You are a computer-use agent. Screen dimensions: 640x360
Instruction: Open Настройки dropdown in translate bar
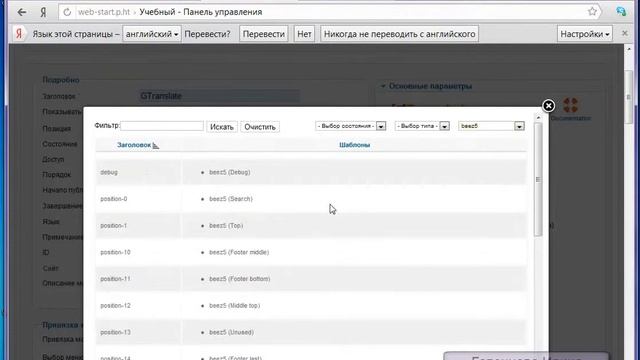pos(585,34)
